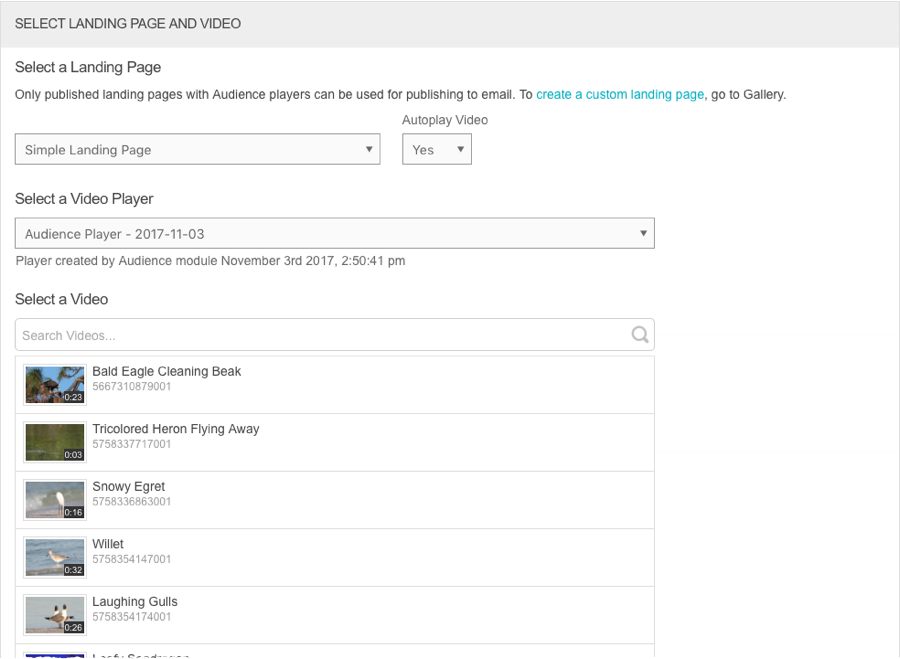Open the Autoplay Video Yes dropdown
The width and height of the screenshot is (900, 659).
[437, 150]
